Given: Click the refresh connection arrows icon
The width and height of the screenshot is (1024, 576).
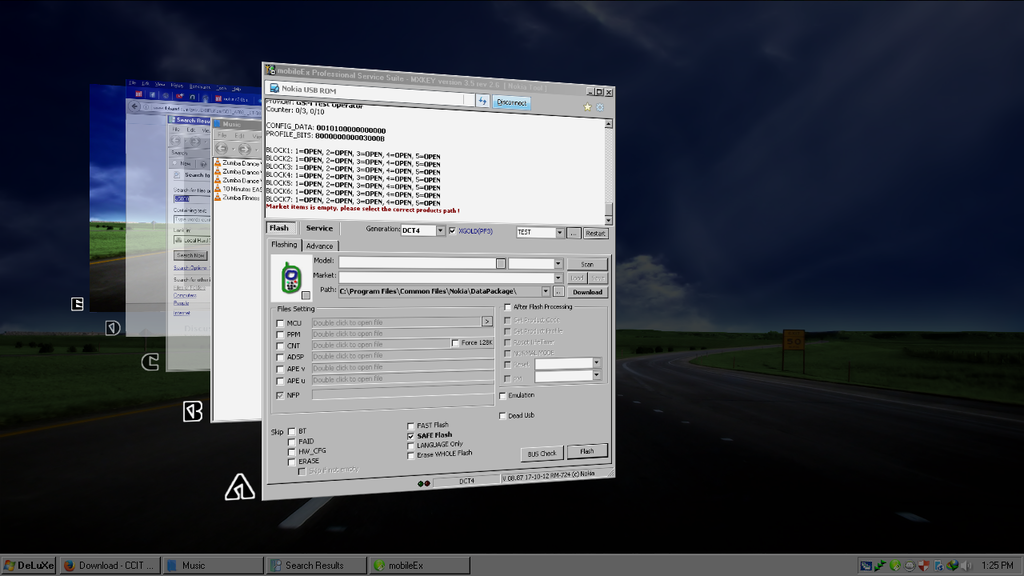Looking at the screenshot, I should pyautogui.click(x=482, y=101).
